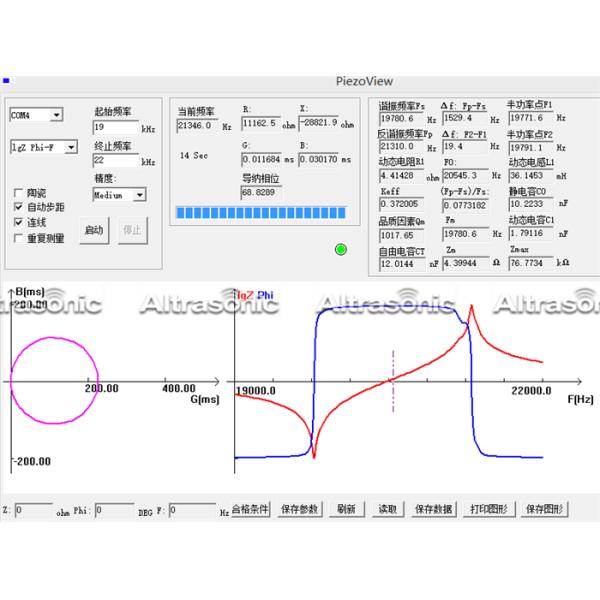Click the 14 Sec elapsed time text
The height and width of the screenshot is (600, 600).
click(194, 155)
